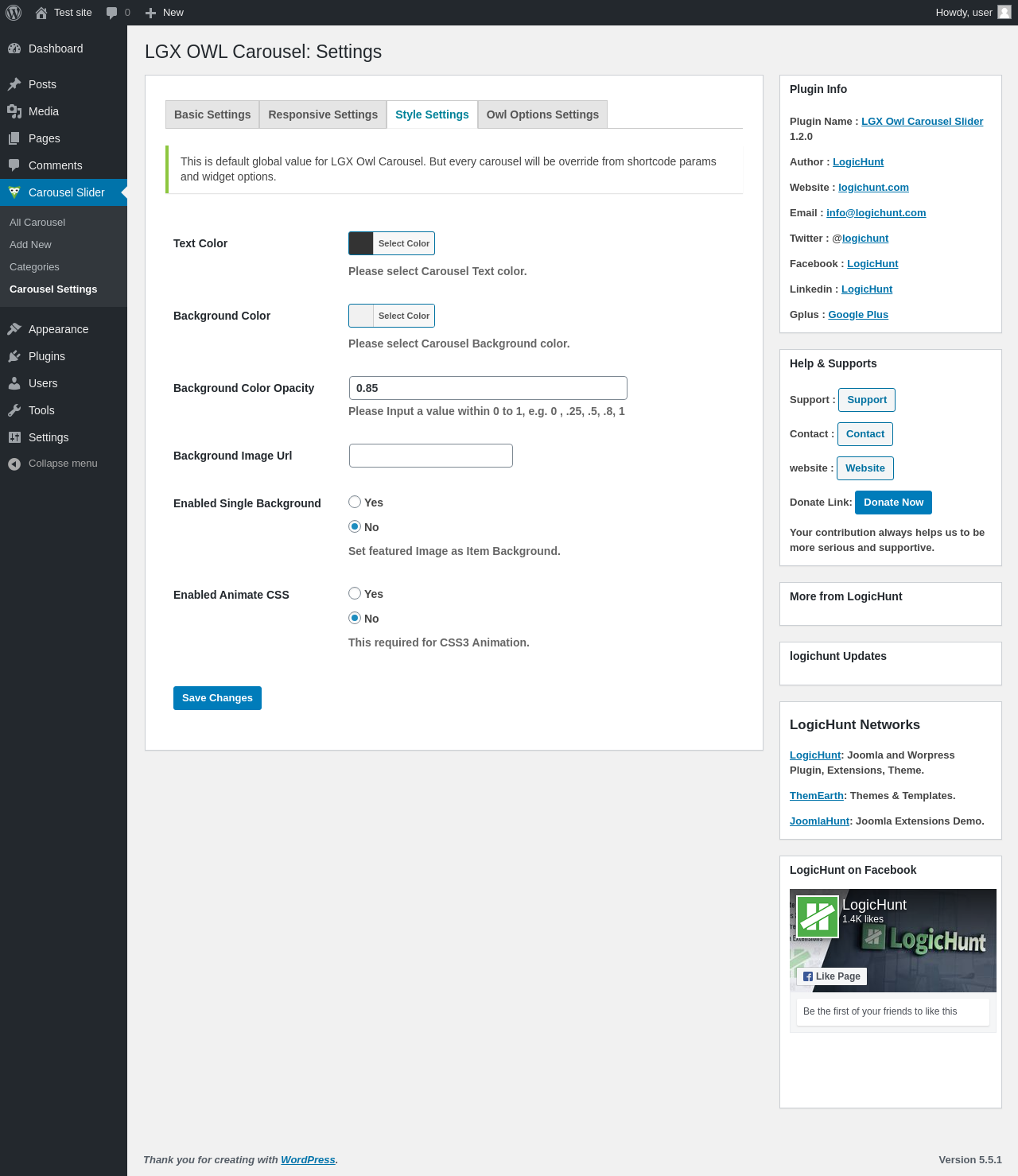The width and height of the screenshot is (1018, 1176).
Task: Click the Background Color Opacity field
Action: pos(488,388)
